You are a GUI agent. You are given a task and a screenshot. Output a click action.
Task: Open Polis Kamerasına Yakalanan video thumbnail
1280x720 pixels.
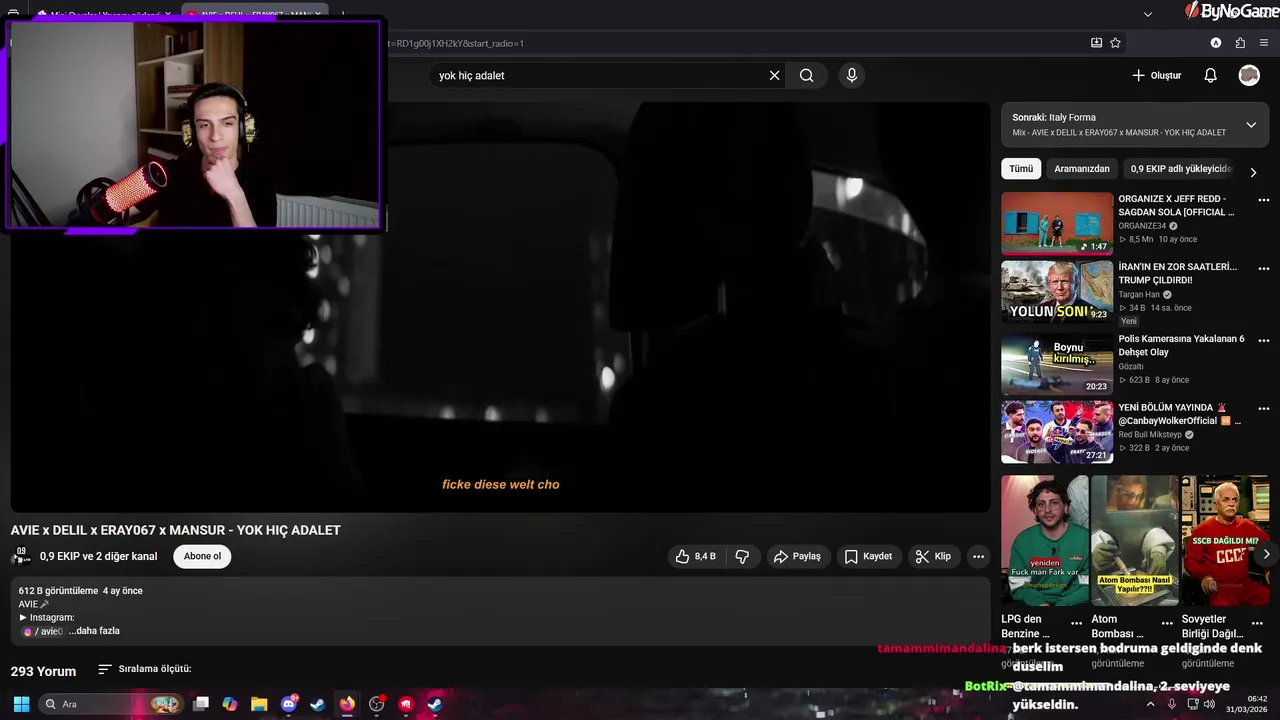click(1057, 363)
